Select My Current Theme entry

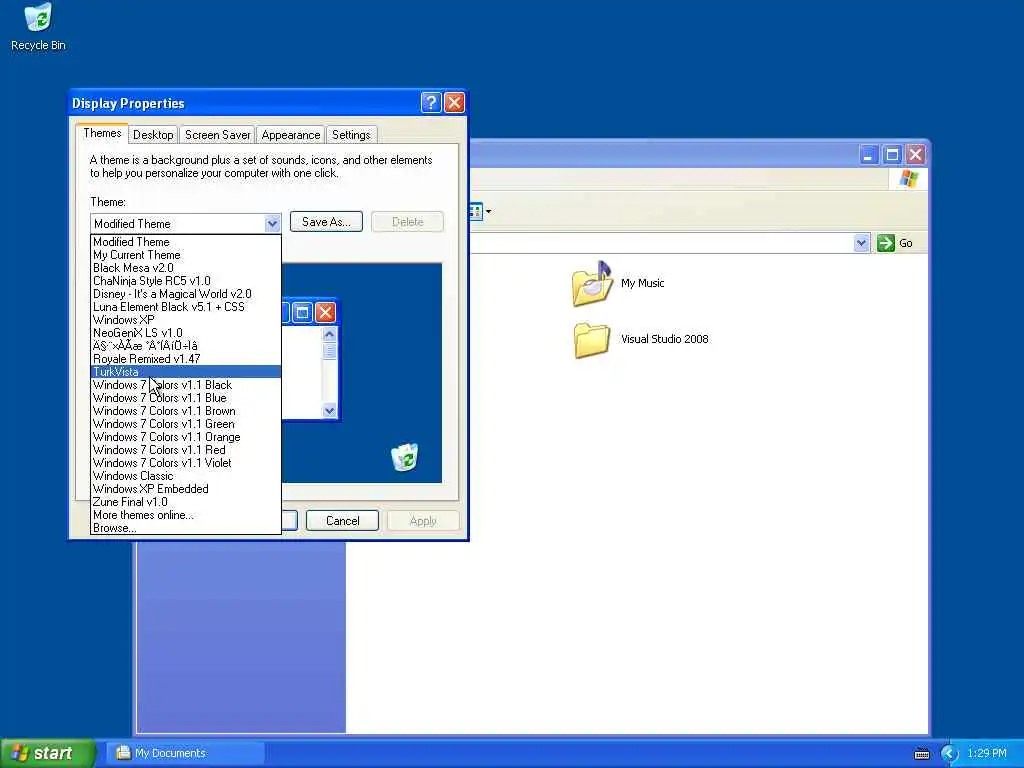185,255
